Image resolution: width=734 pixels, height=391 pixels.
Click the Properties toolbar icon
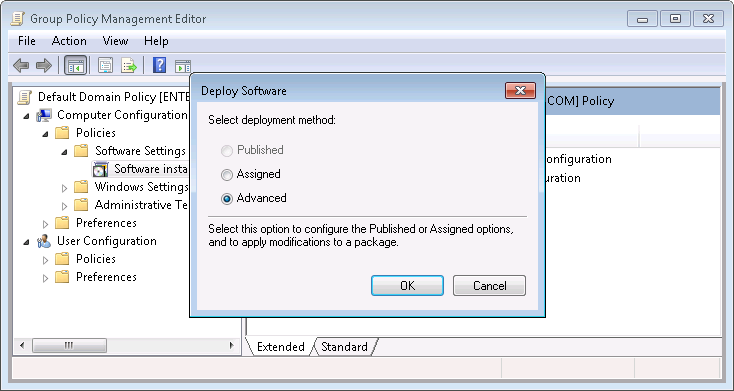(x=105, y=66)
